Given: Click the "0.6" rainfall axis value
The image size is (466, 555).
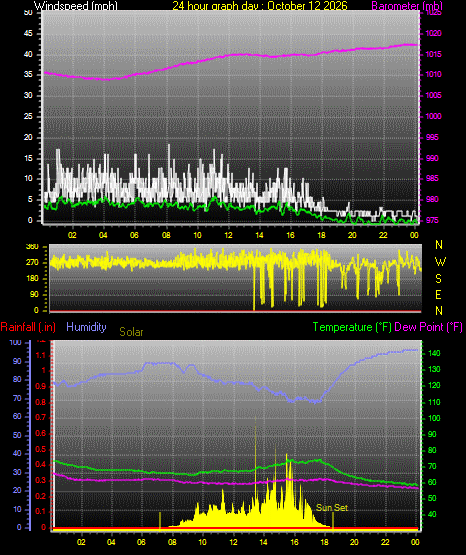Looking at the screenshot, I should [41, 433].
